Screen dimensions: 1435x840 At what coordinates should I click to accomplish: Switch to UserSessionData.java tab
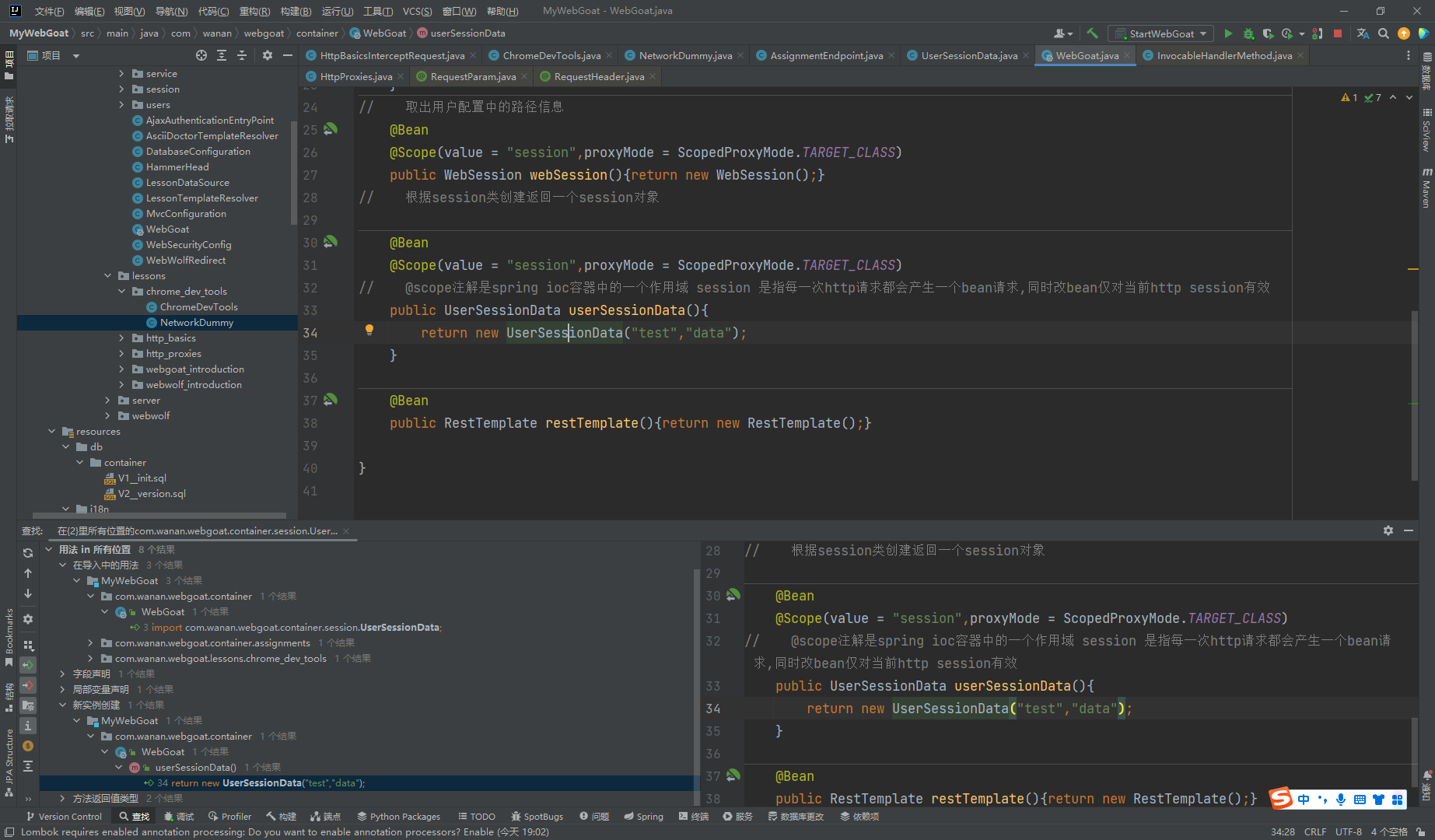tap(969, 55)
